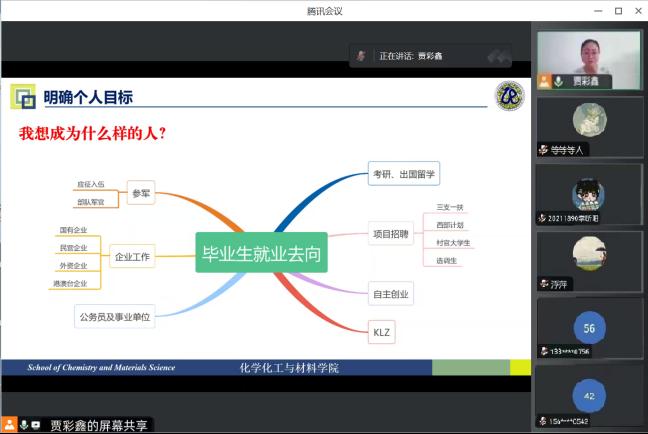Click the host icon on 贾彩鑫's video tile

pos(544,81)
